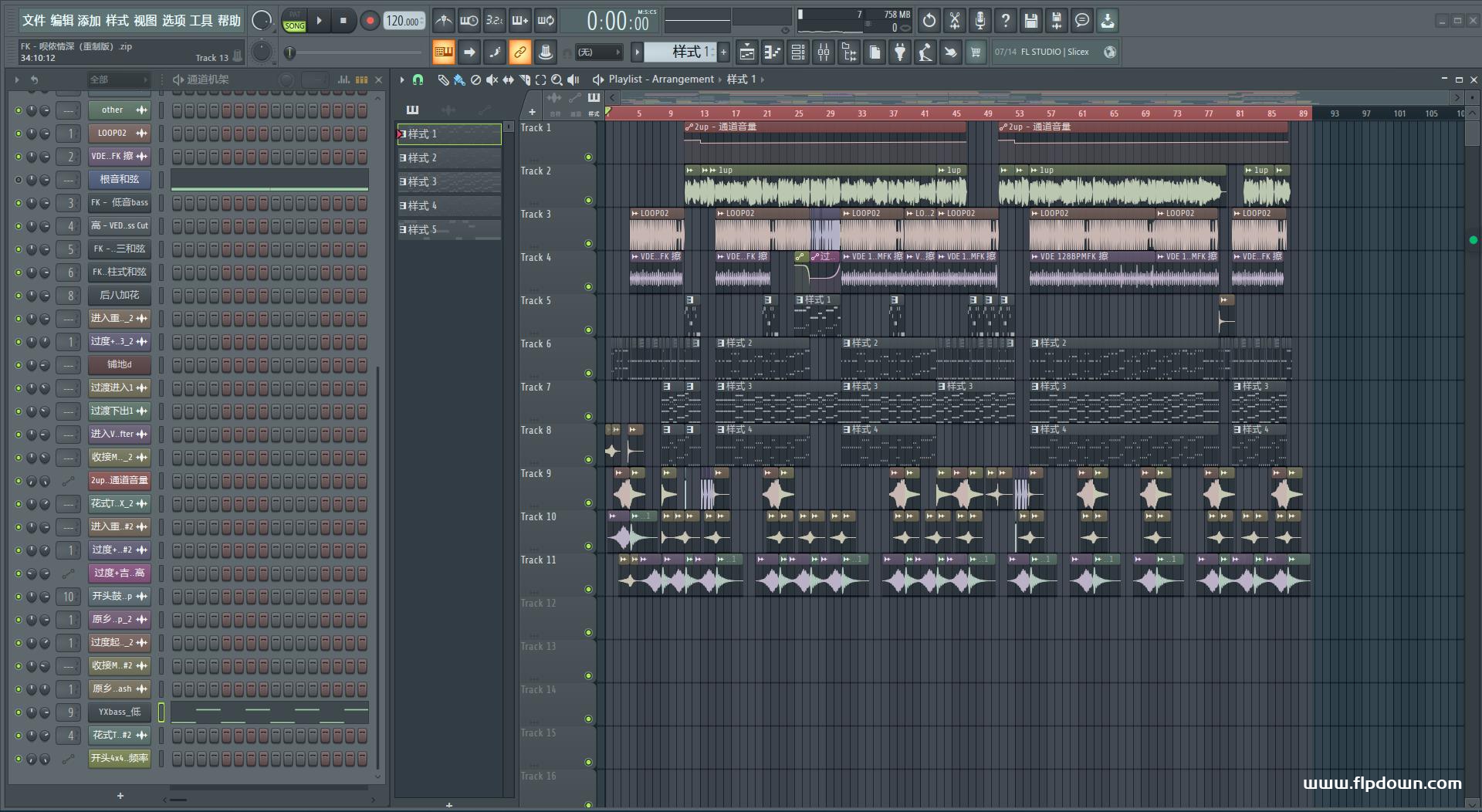Open Playlist menu arrow beside magnet icon
The image size is (1482, 812).
[402, 80]
